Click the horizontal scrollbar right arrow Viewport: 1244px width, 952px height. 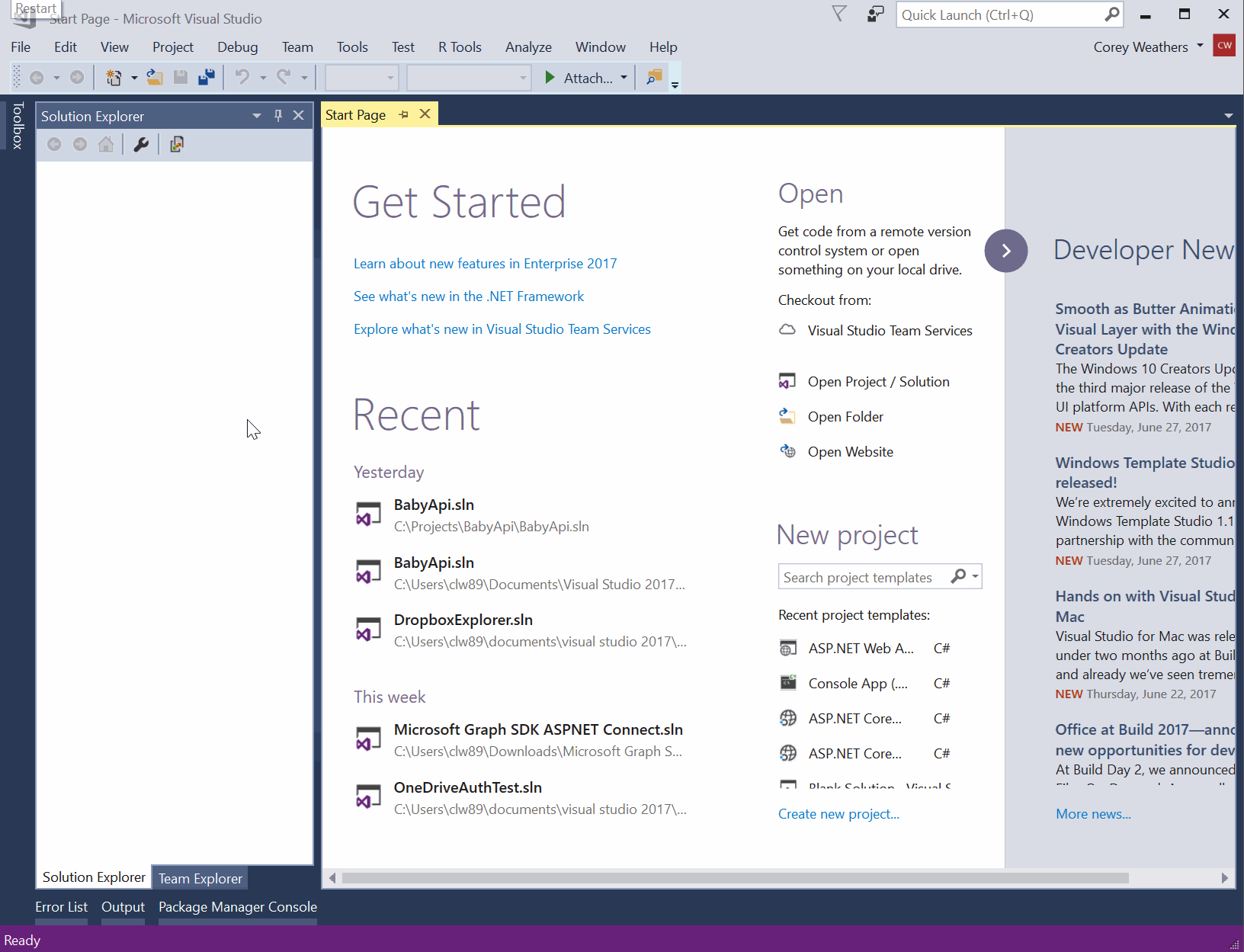tap(1224, 878)
